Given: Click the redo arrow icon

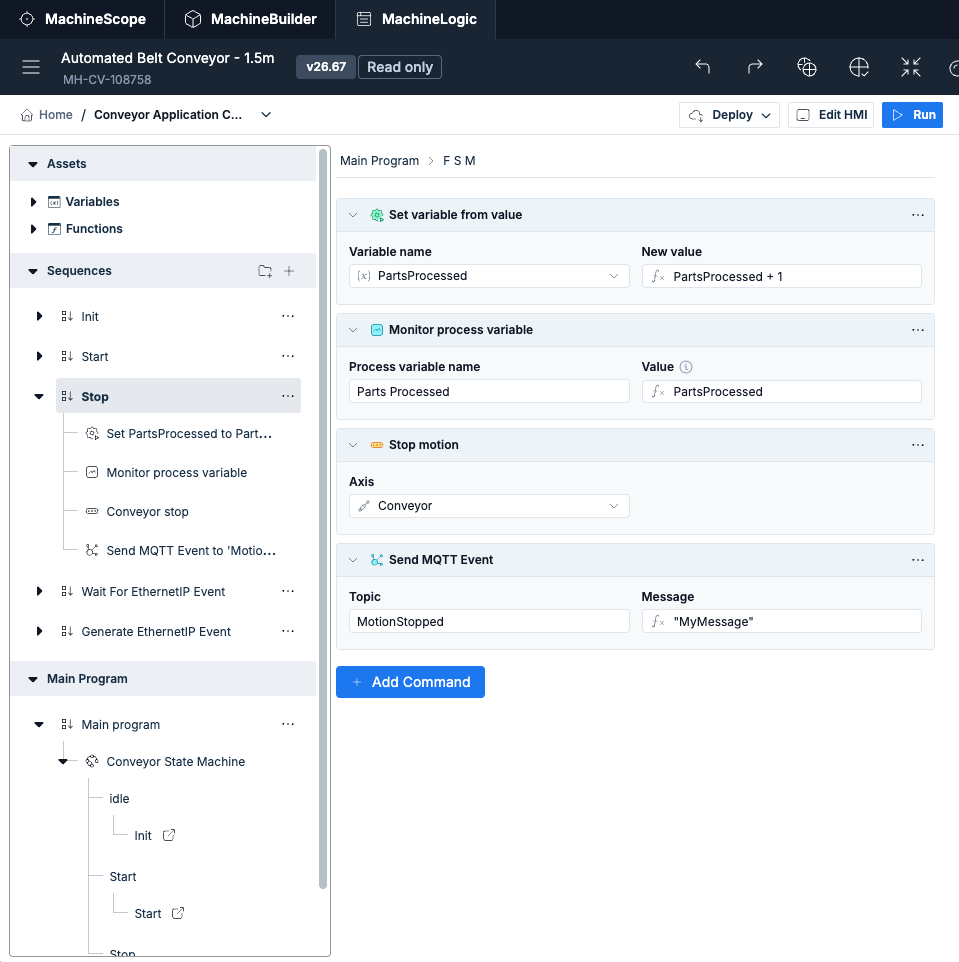Looking at the screenshot, I should (x=755, y=66).
